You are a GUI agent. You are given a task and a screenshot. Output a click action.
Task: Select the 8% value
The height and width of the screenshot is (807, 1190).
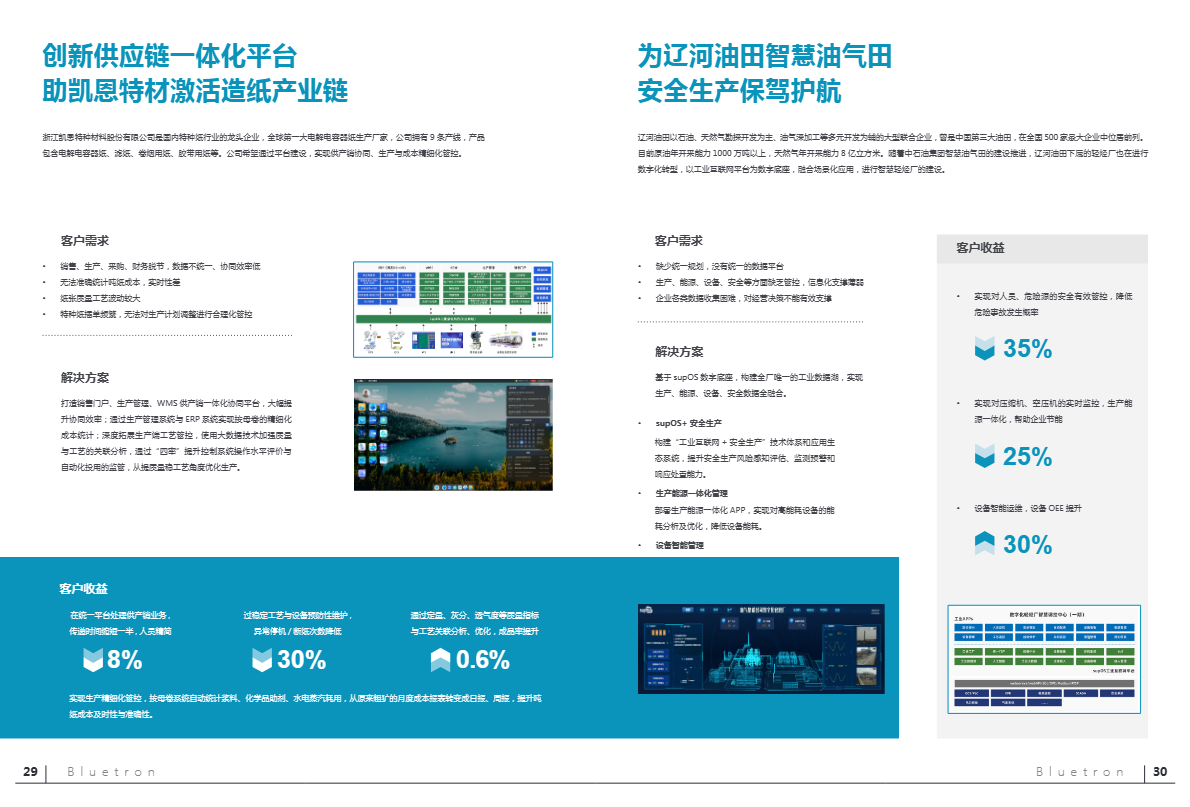124,660
